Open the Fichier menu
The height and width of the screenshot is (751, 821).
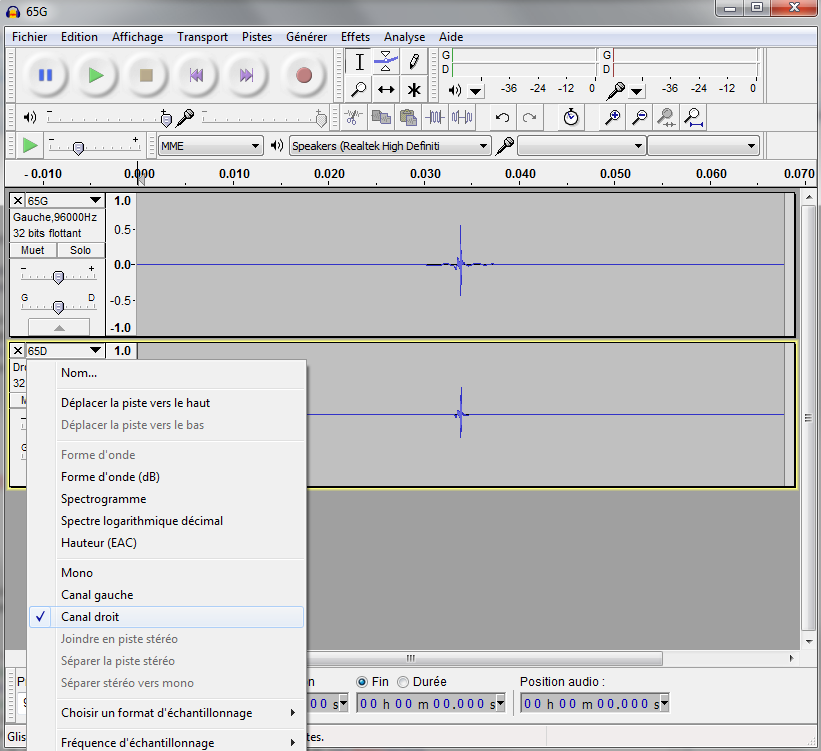coord(29,37)
